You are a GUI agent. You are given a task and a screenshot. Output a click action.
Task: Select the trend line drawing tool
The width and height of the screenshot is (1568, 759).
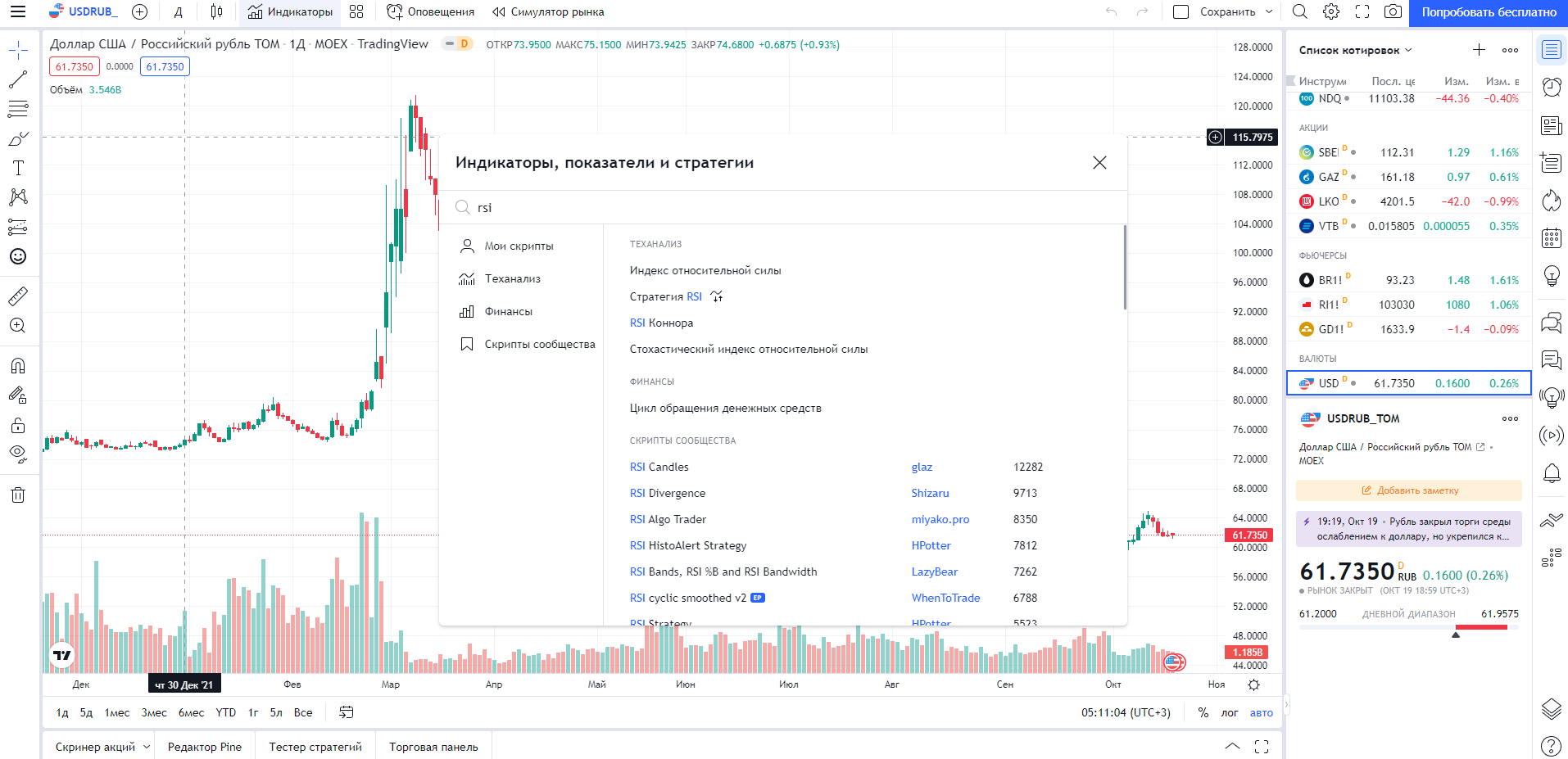[18, 79]
